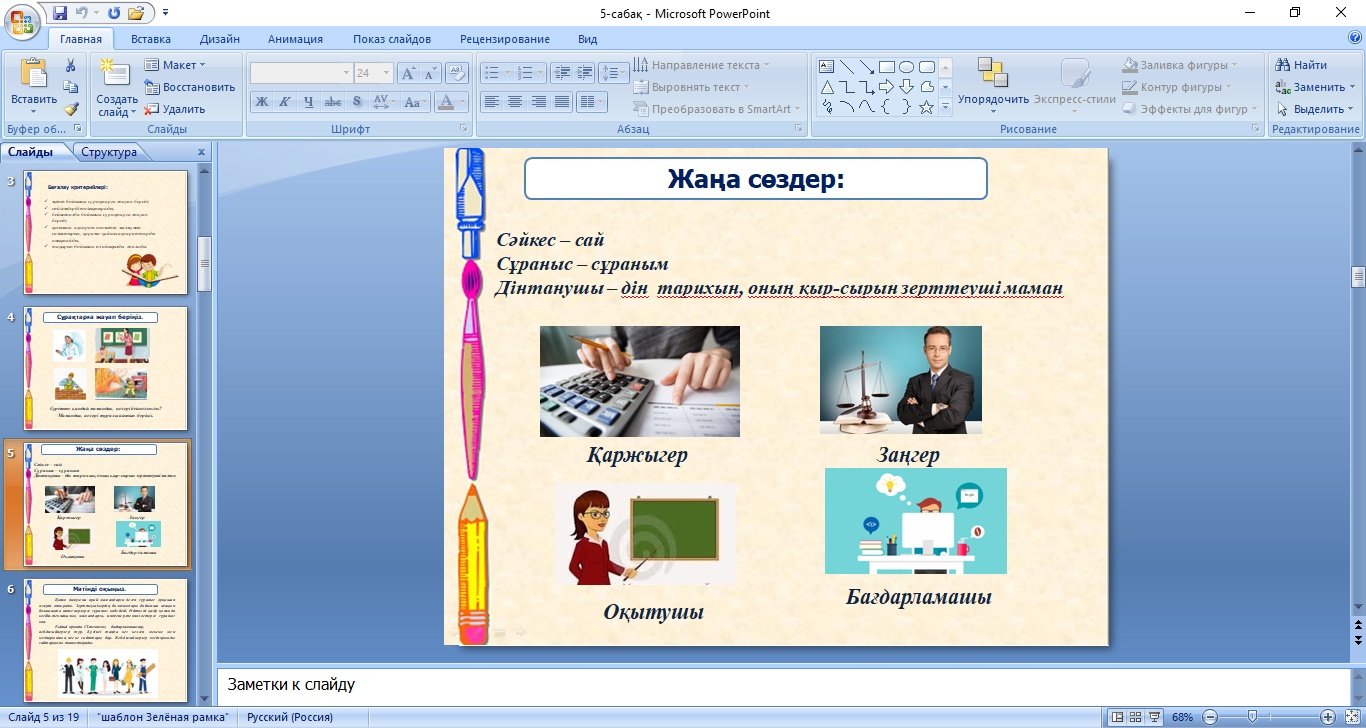
Task: Select the 5-point Star shape in the gallery
Action: pyautogui.click(x=927, y=107)
